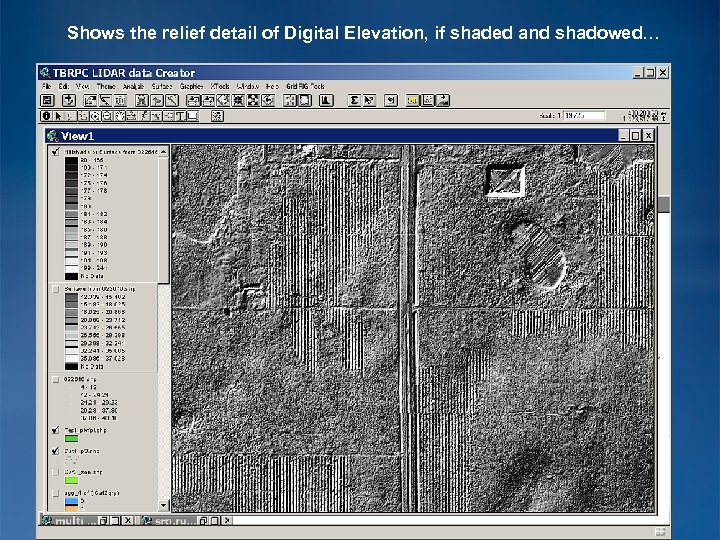Open the Theme menu
The width and height of the screenshot is (720, 540).
click(106, 86)
